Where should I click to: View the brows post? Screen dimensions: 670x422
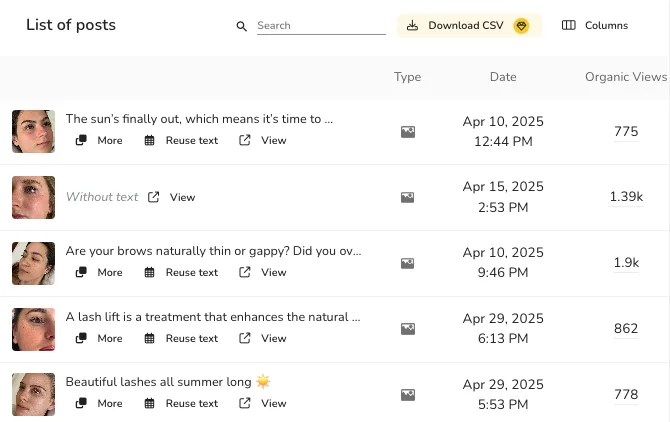pos(263,272)
